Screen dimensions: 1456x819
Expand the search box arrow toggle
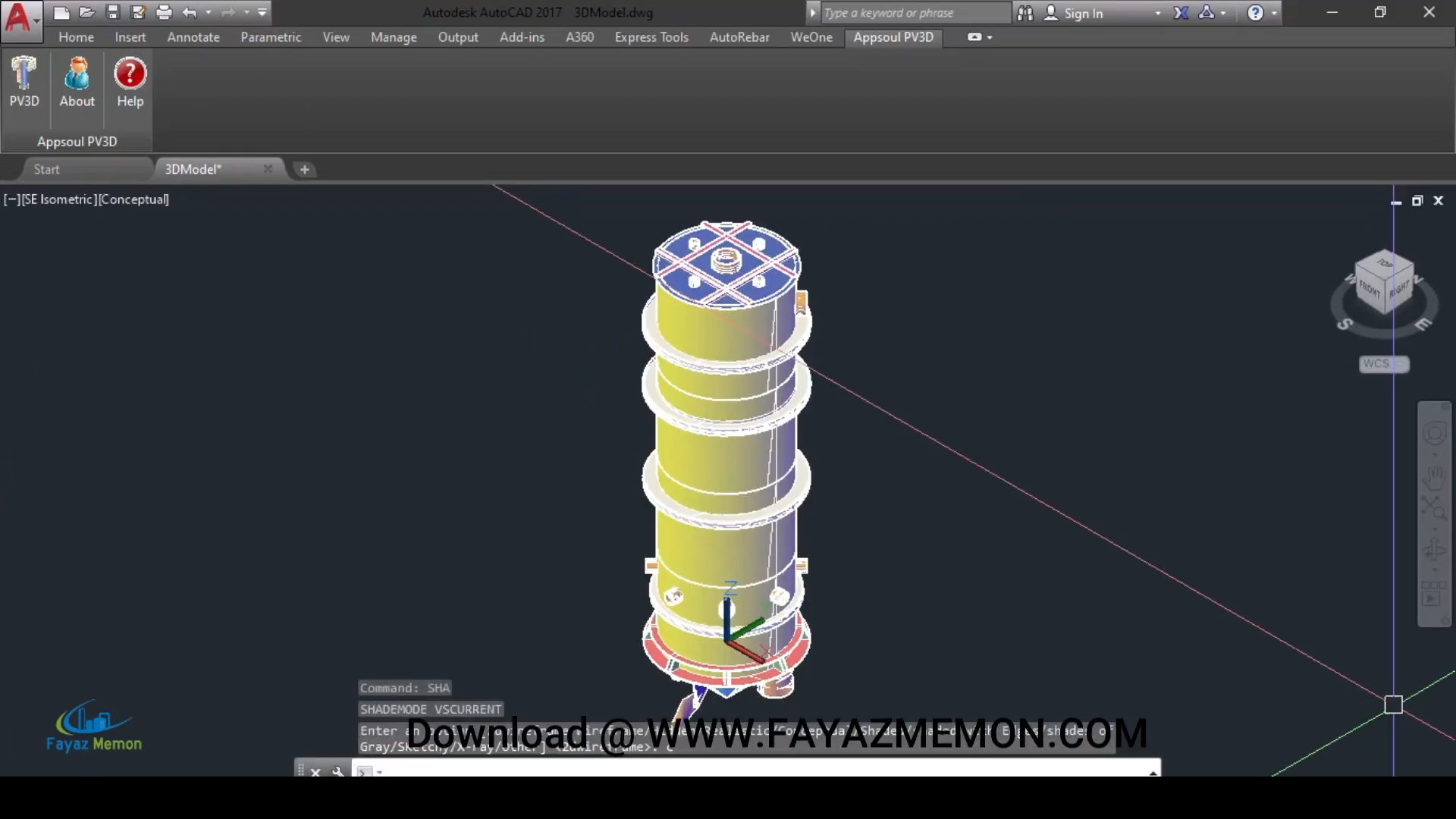(812, 13)
